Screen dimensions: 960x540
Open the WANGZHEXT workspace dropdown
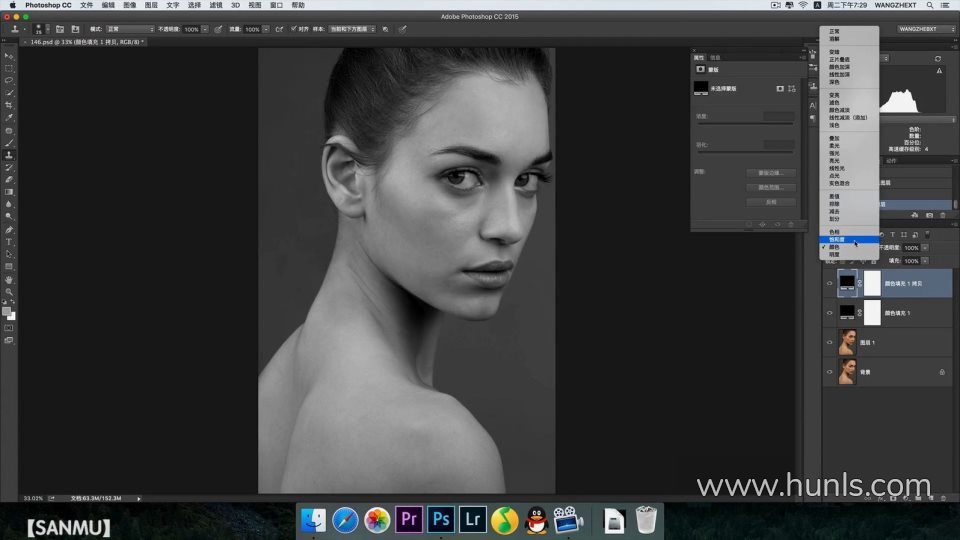924,29
